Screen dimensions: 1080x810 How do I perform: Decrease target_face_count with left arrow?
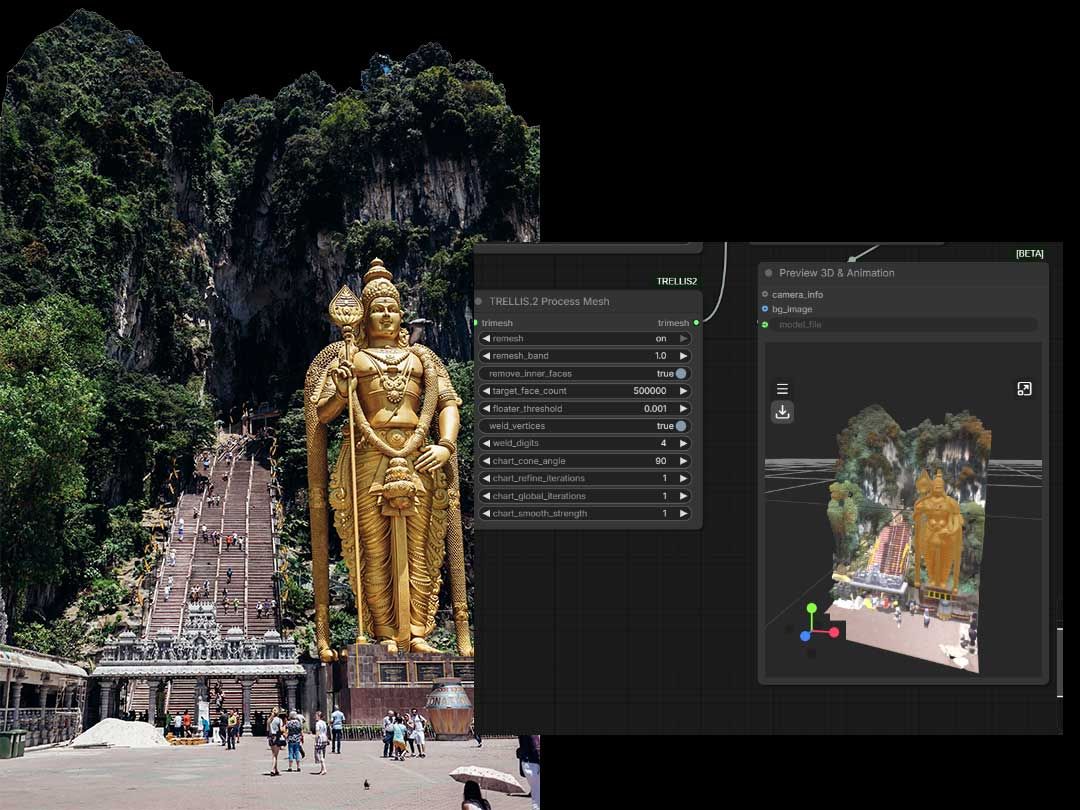click(x=486, y=391)
